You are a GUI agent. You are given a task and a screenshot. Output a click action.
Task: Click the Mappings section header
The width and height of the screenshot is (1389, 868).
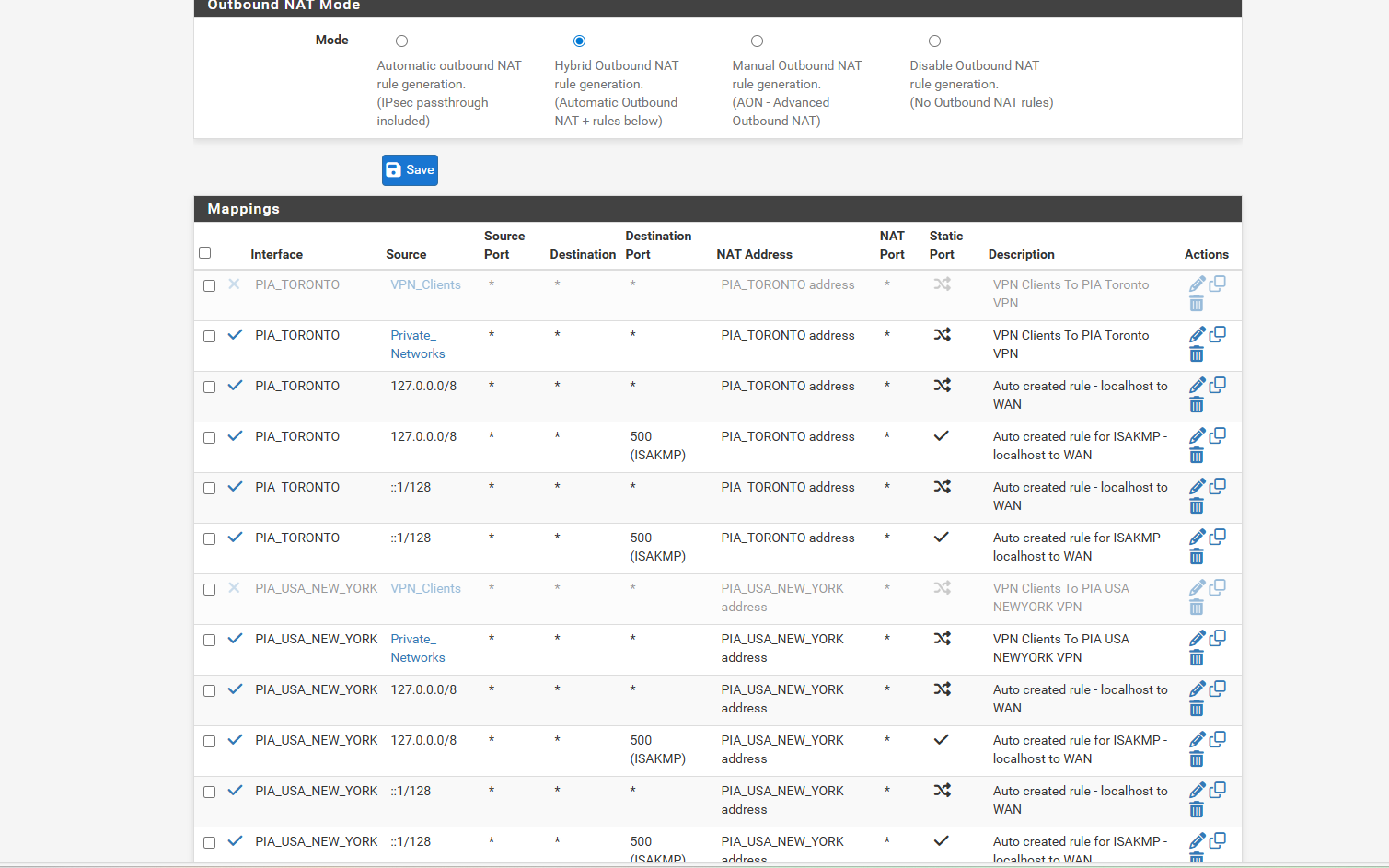[x=718, y=209]
